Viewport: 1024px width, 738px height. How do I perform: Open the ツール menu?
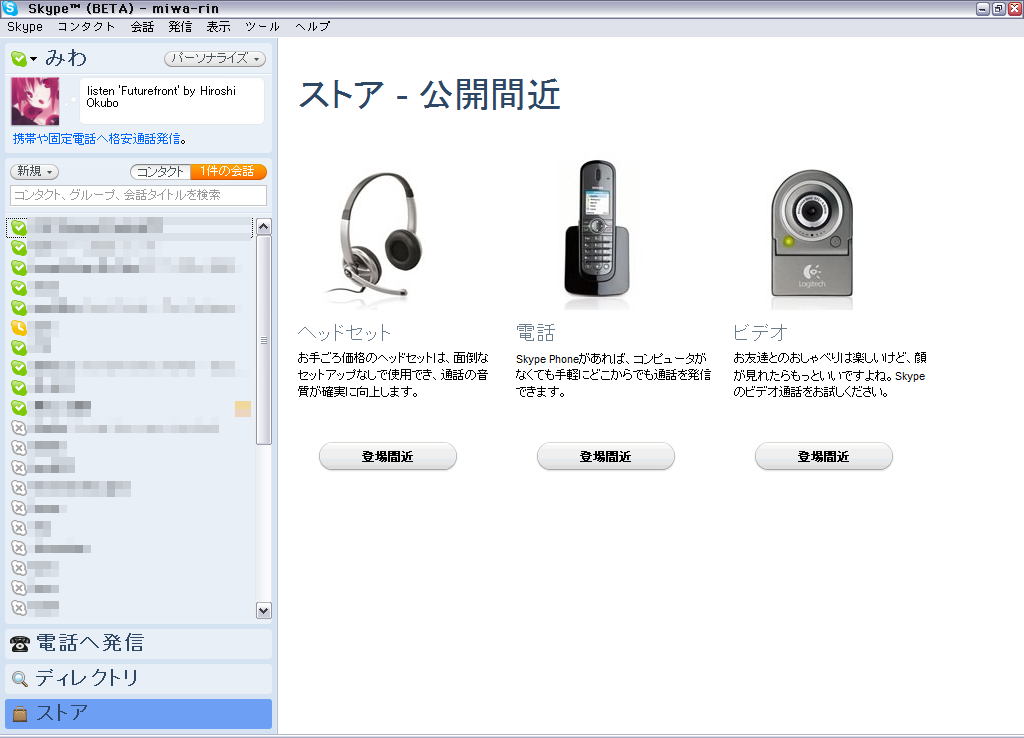[262, 27]
